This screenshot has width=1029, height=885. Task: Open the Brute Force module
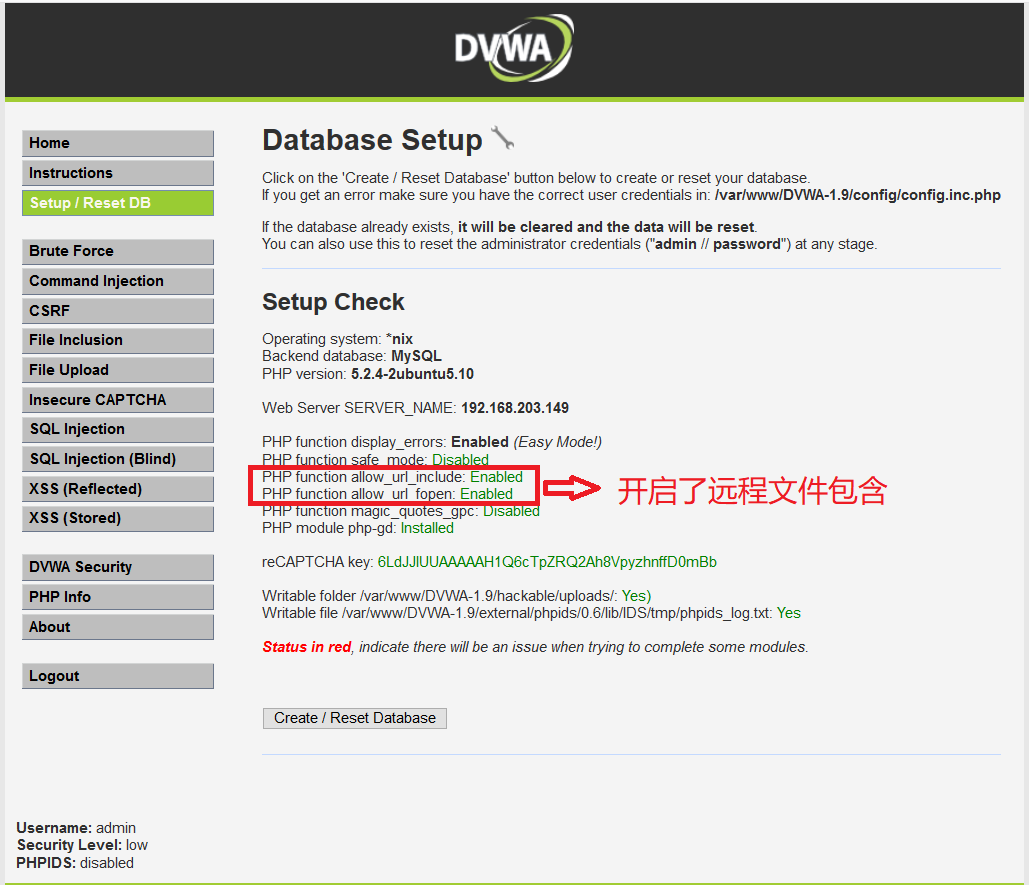click(x=117, y=251)
